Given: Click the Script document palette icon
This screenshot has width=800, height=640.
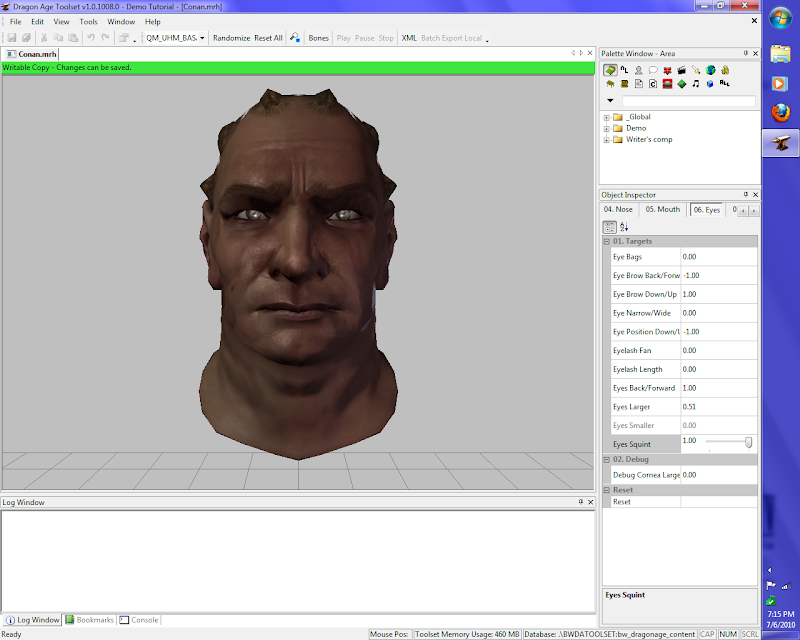Looking at the screenshot, I should pyautogui.click(x=638, y=84).
